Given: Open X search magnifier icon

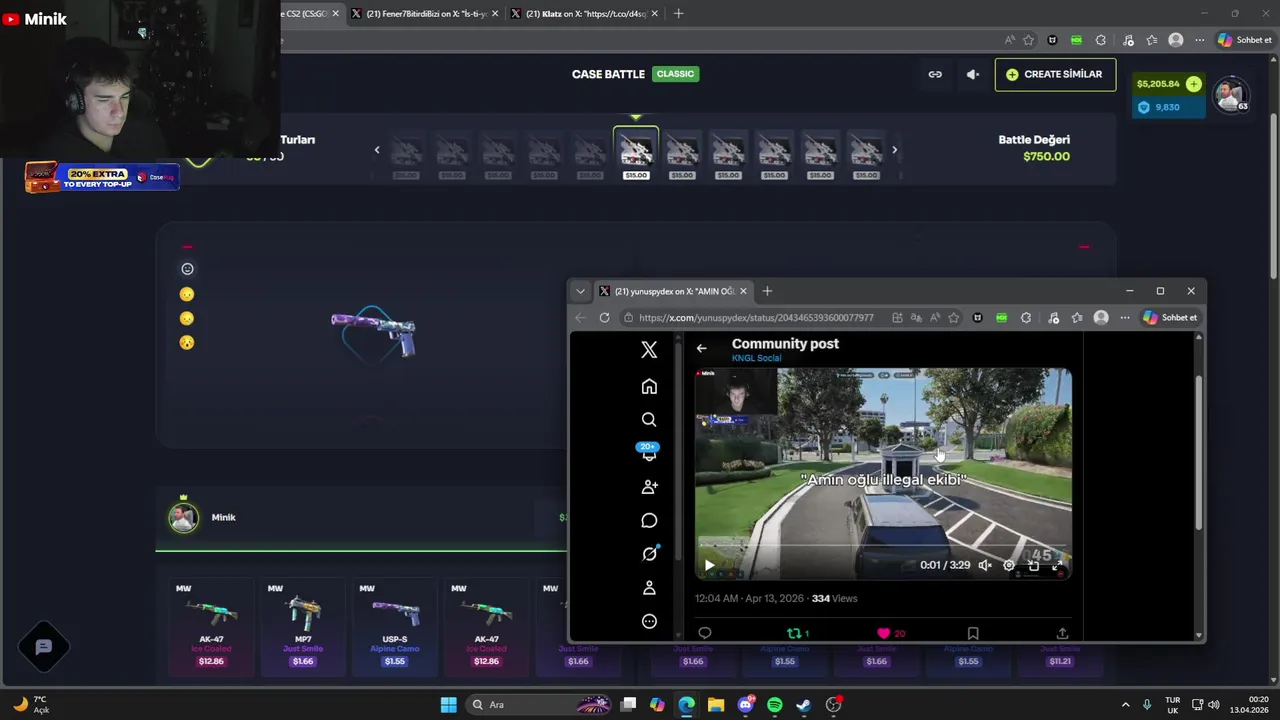Looking at the screenshot, I should 649,419.
